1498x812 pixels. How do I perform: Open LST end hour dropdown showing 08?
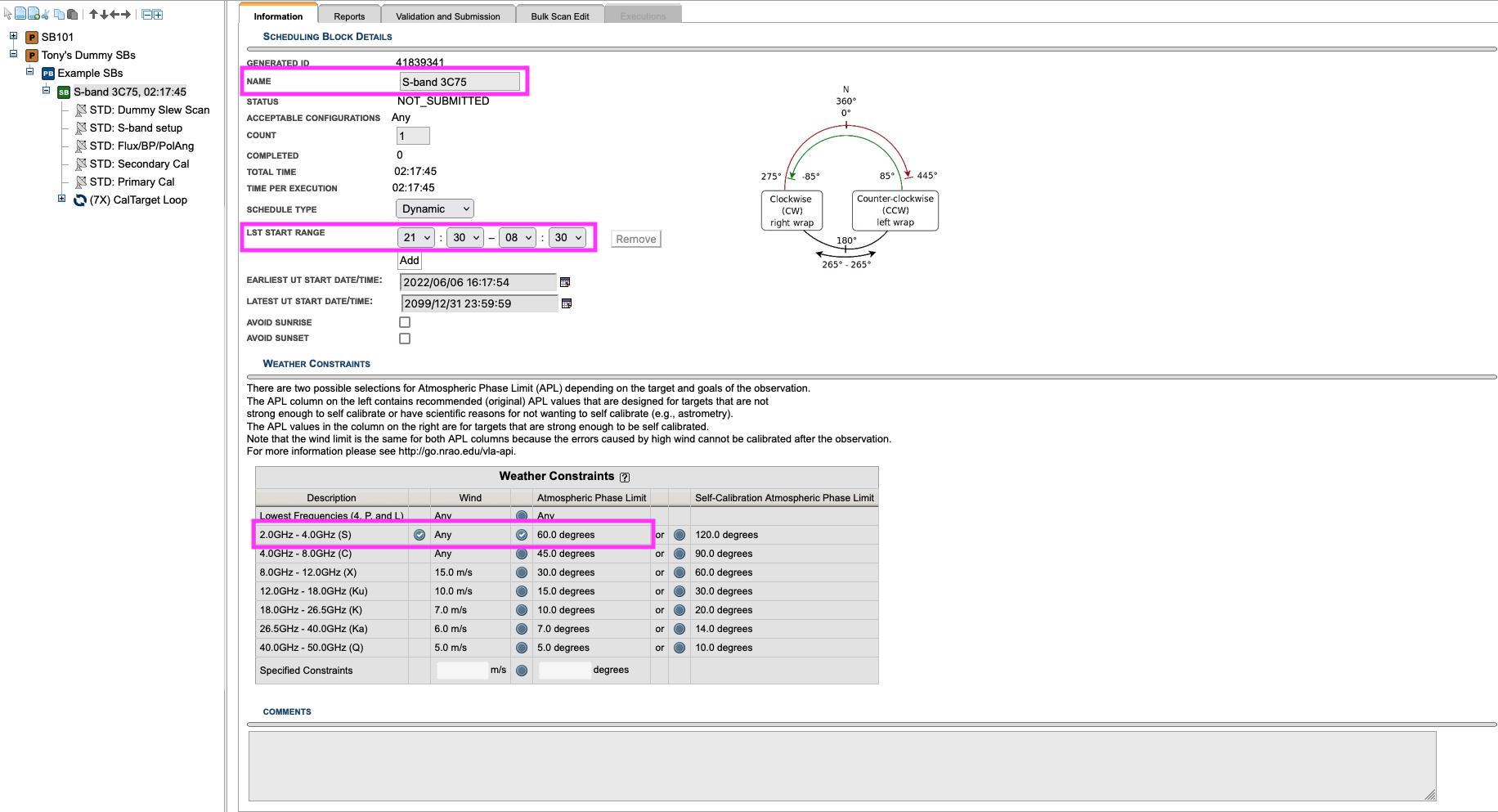pyautogui.click(x=518, y=237)
